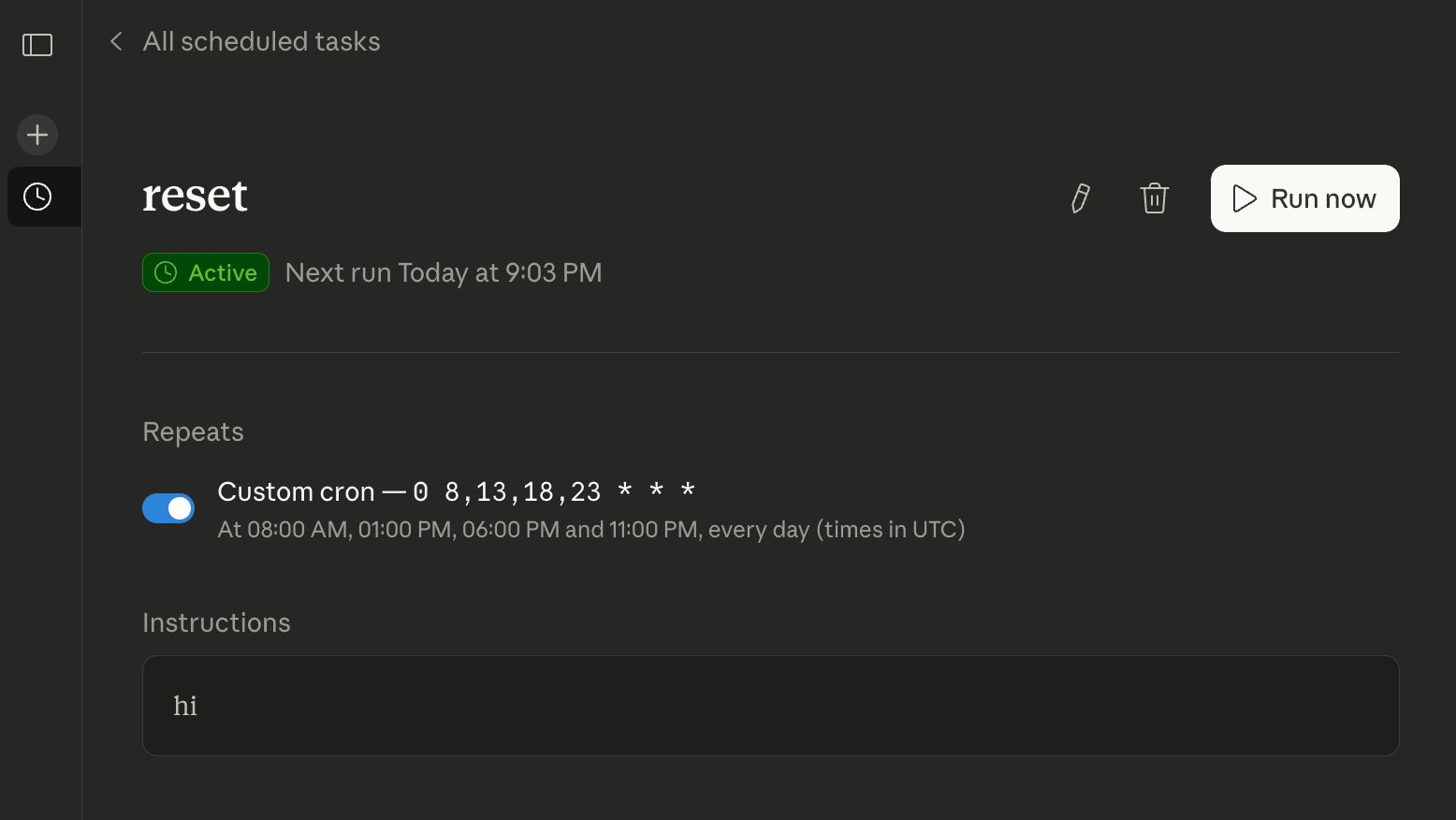Click the Instructions section label
The height and width of the screenshot is (820, 1456).
pos(216,622)
